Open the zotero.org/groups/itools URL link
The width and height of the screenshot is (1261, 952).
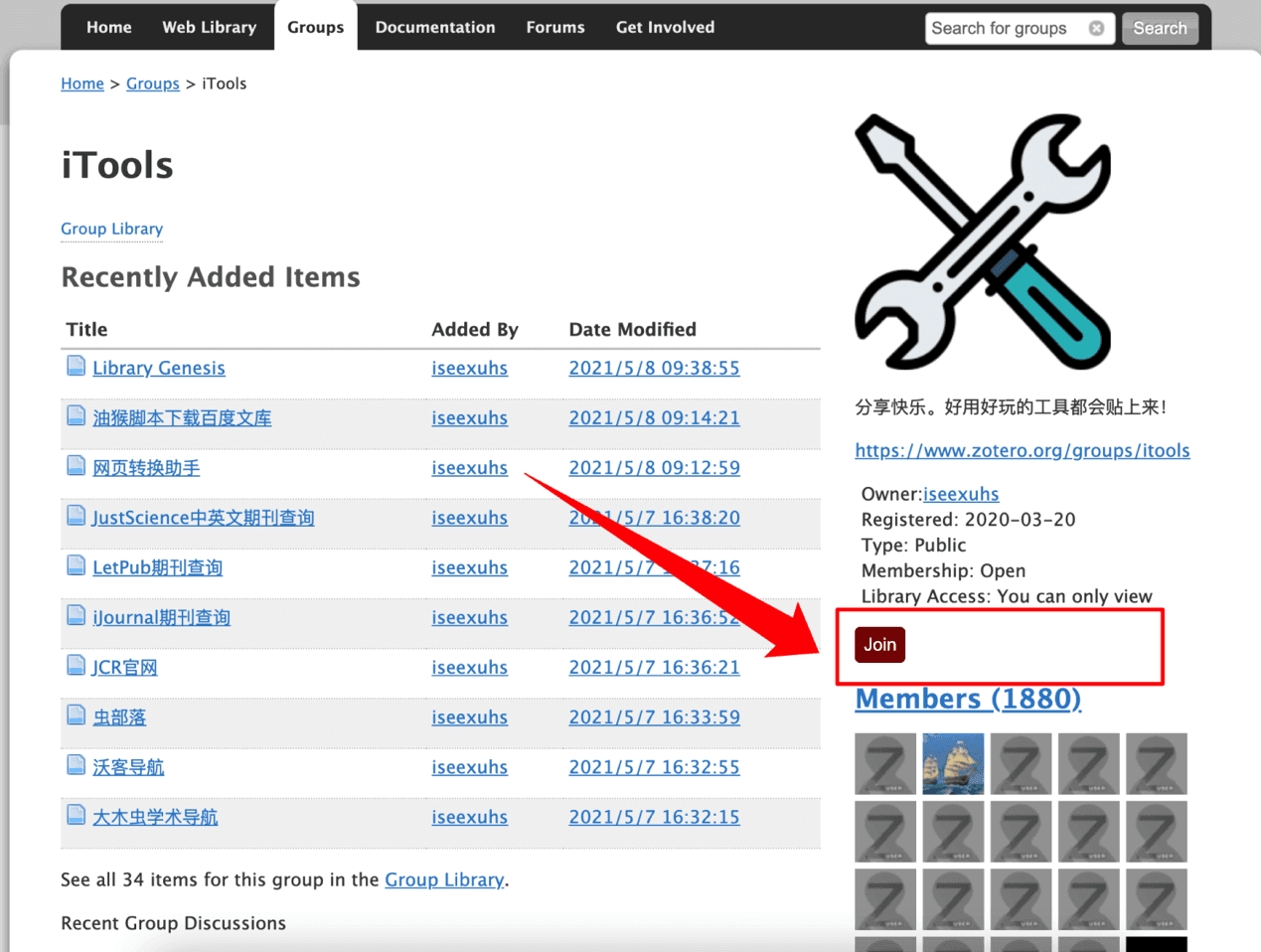[1022, 450]
